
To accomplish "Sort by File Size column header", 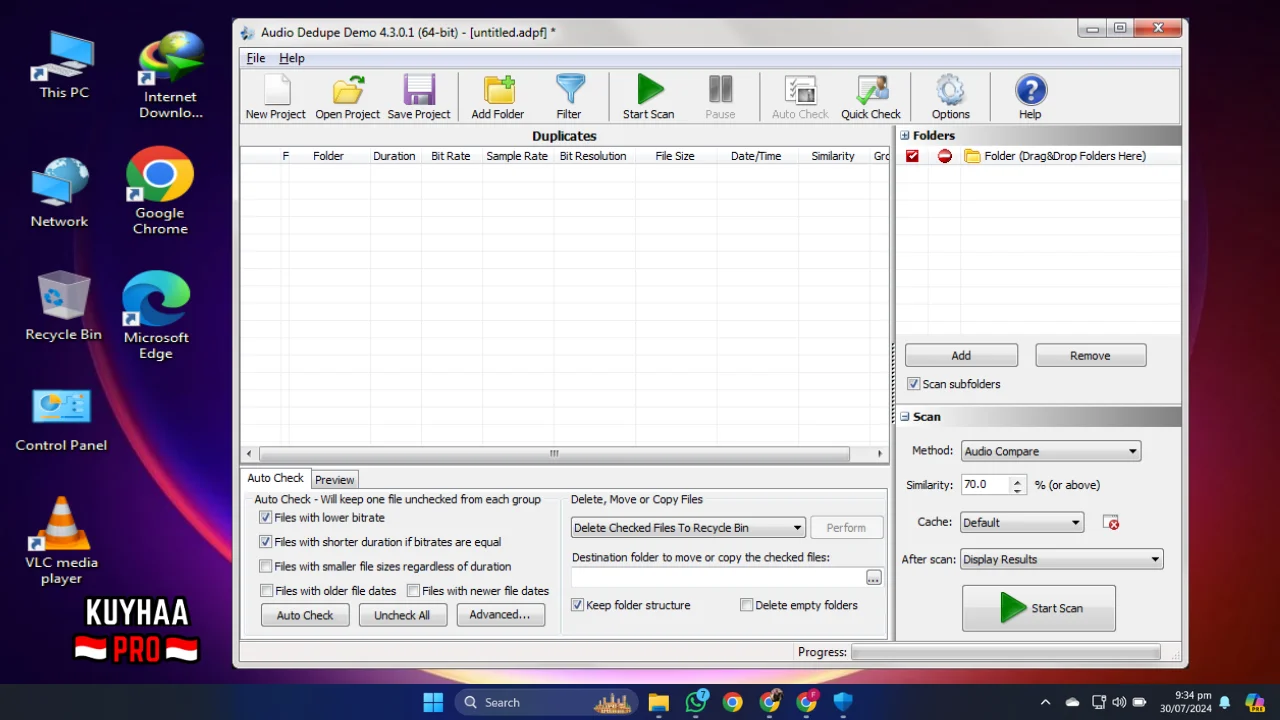I will 675,156.
